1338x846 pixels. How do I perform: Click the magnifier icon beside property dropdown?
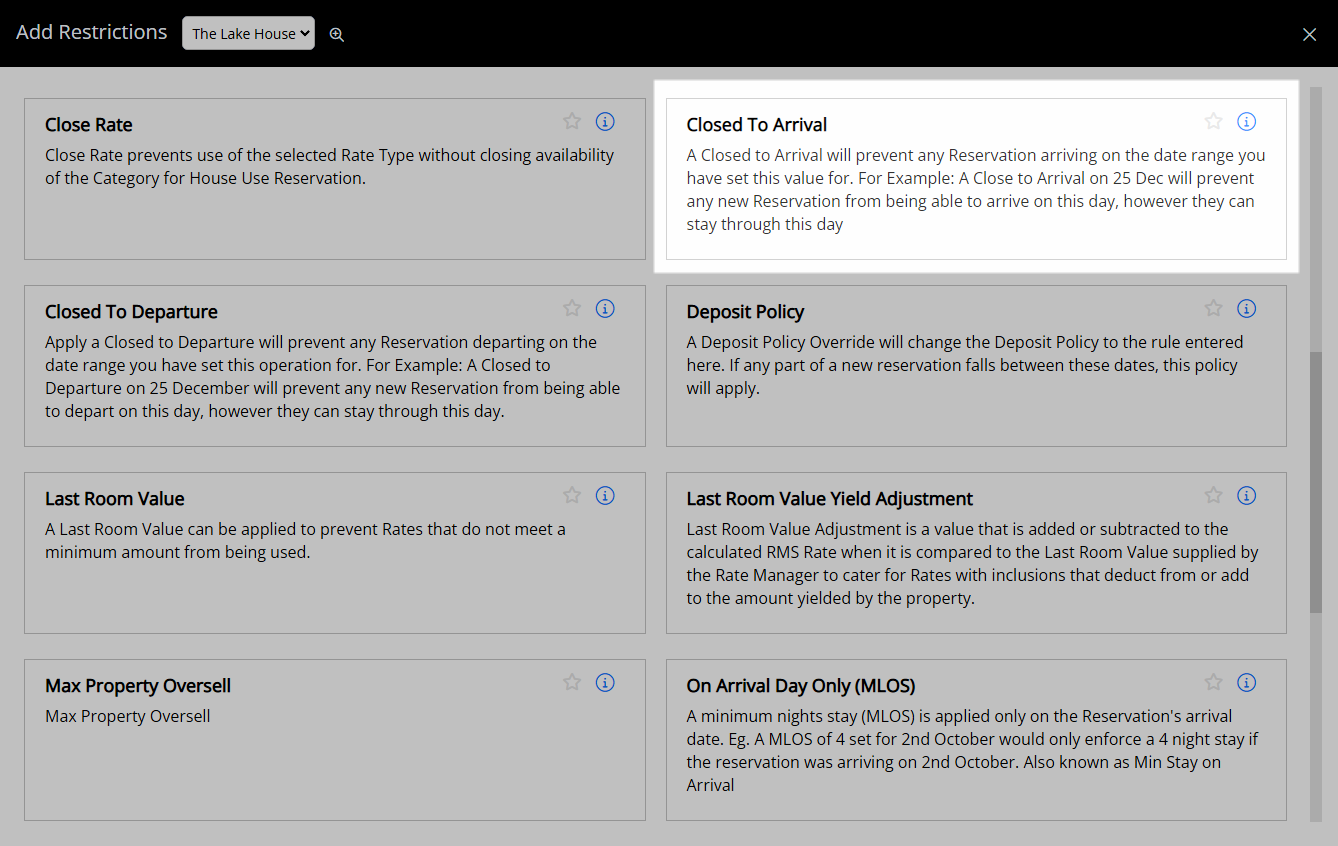pos(337,34)
